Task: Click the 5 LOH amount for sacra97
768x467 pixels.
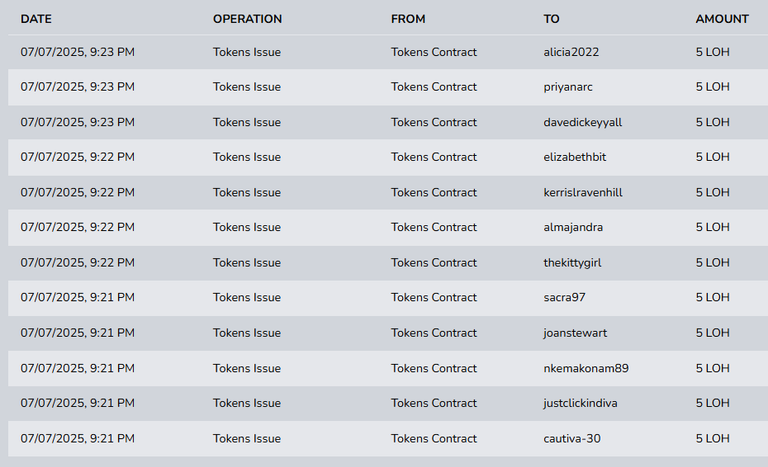Action: [712, 297]
